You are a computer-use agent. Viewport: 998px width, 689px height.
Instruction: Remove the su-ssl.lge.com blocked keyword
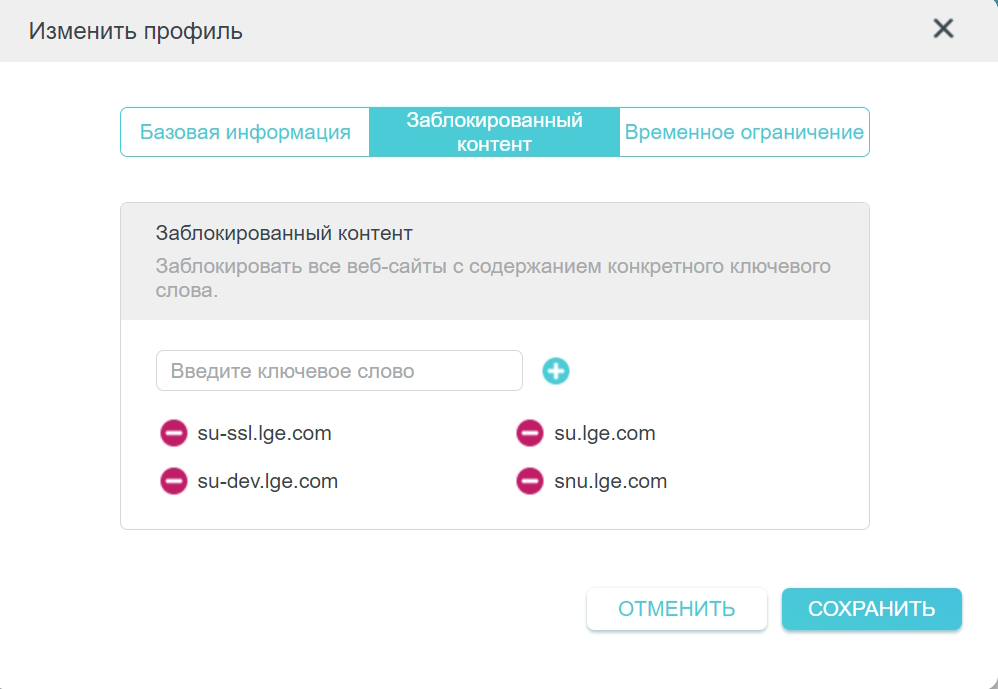[174, 433]
